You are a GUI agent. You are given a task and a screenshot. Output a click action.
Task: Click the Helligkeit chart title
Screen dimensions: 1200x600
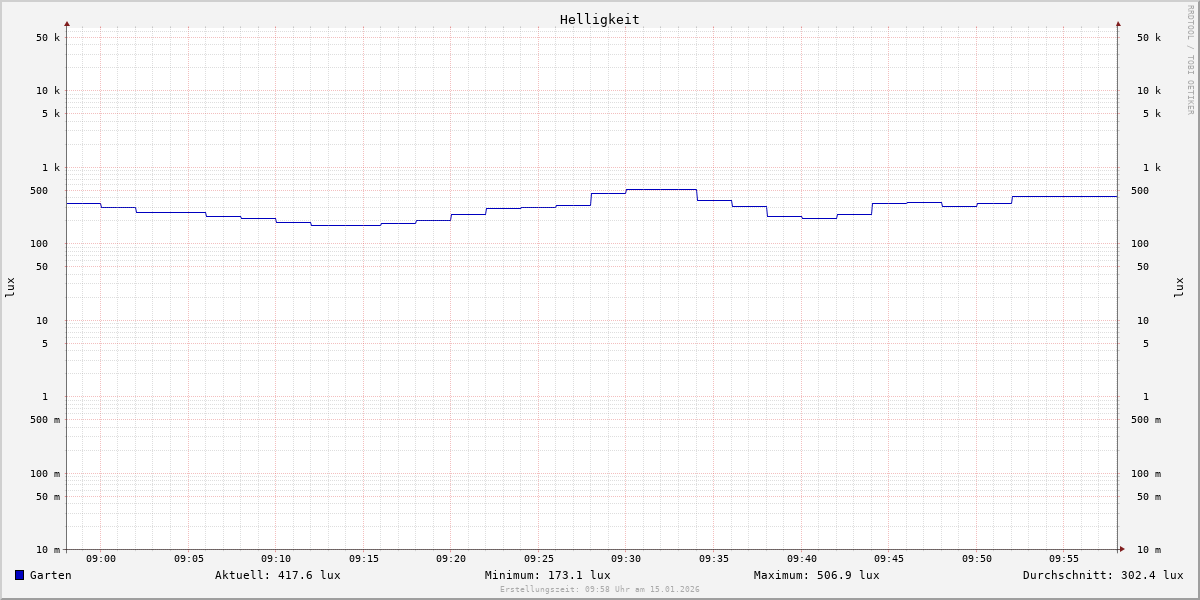tap(599, 19)
